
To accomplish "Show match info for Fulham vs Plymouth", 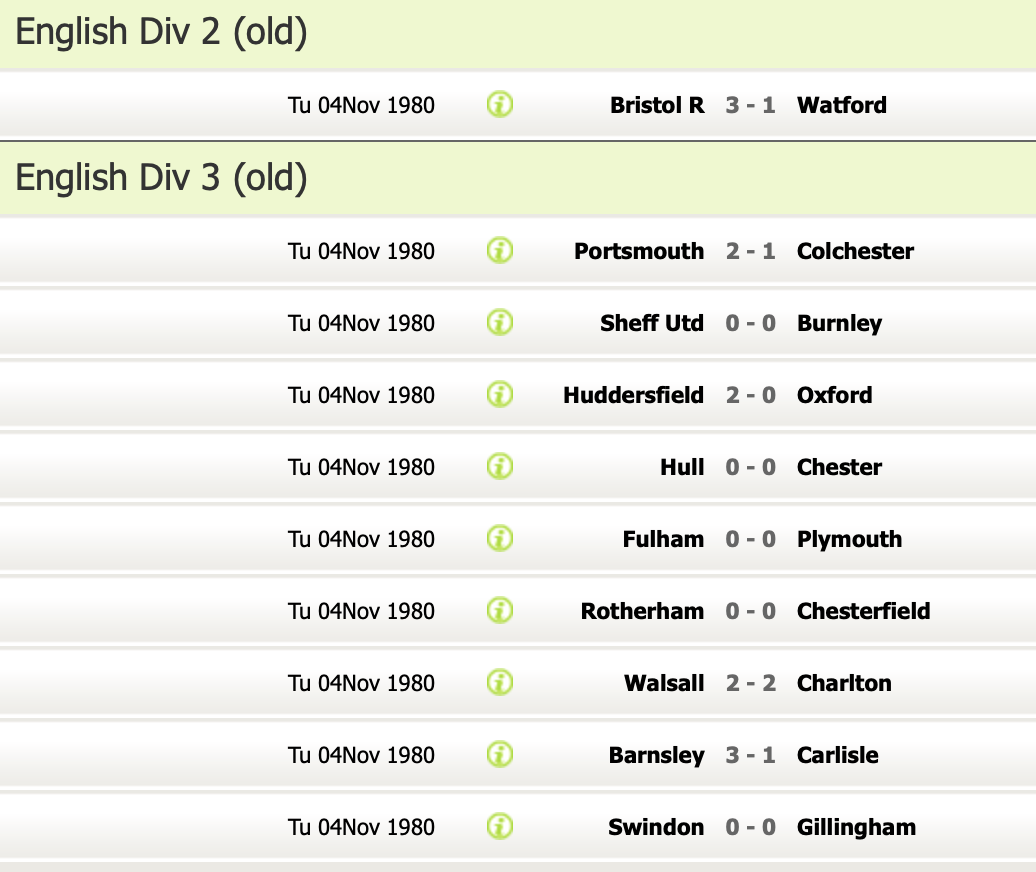I will (500, 538).
